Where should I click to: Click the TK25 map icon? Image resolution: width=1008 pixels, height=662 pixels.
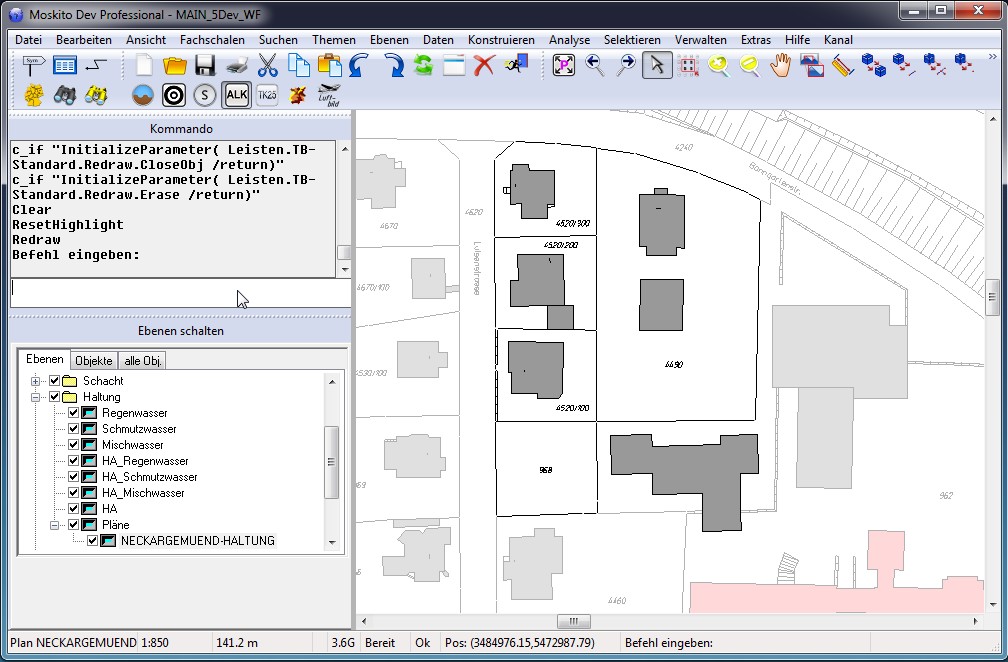[x=267, y=95]
